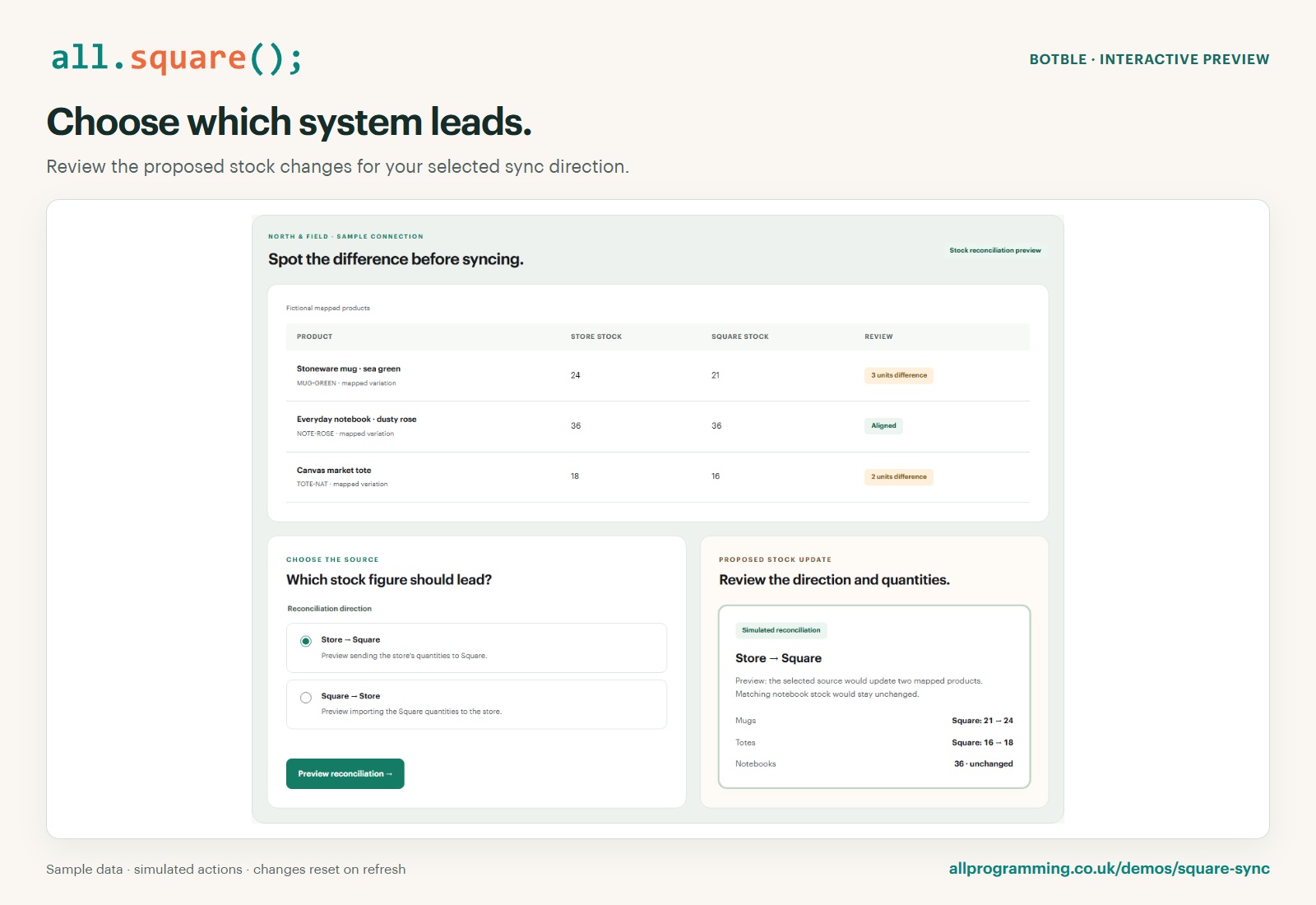Click the Canvas market tote Square stock 16
1316x905 pixels.
click(716, 476)
